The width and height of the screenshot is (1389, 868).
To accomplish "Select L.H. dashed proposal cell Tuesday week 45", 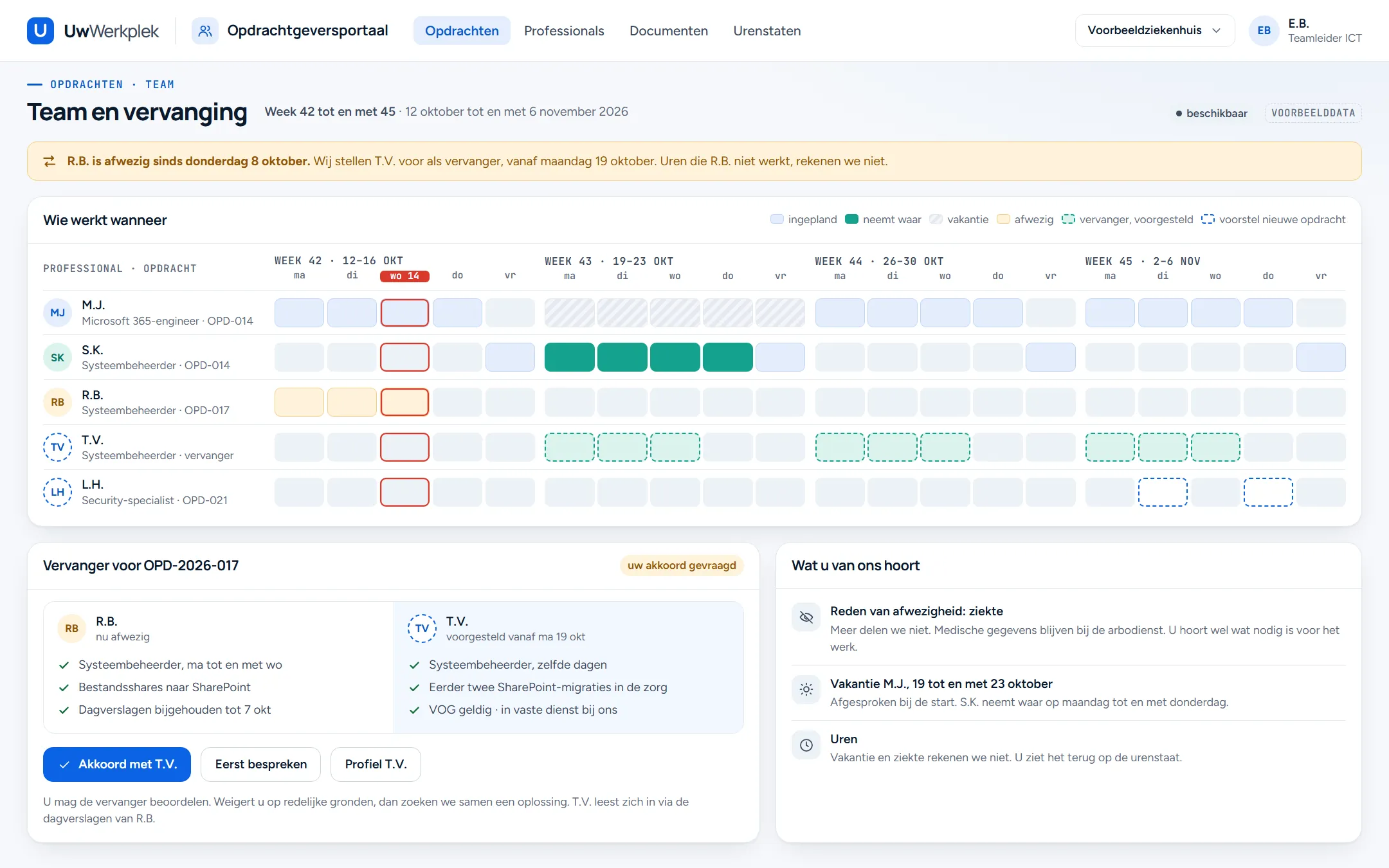I will coord(1163,492).
